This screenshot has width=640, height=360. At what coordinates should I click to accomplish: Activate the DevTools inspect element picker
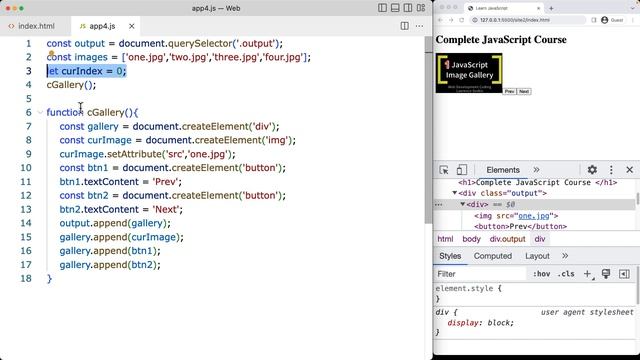click(x=444, y=170)
